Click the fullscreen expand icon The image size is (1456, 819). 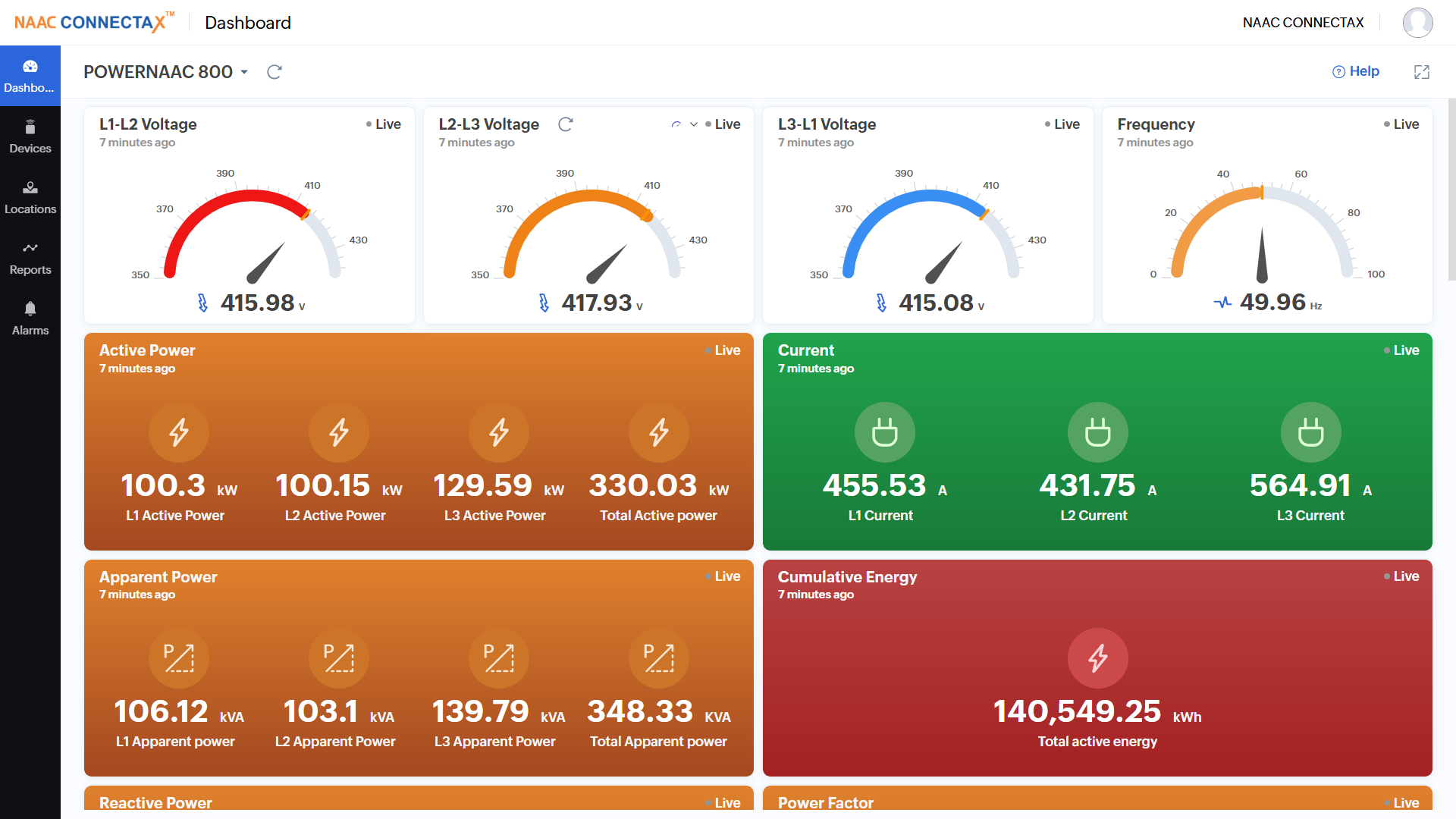[1422, 71]
